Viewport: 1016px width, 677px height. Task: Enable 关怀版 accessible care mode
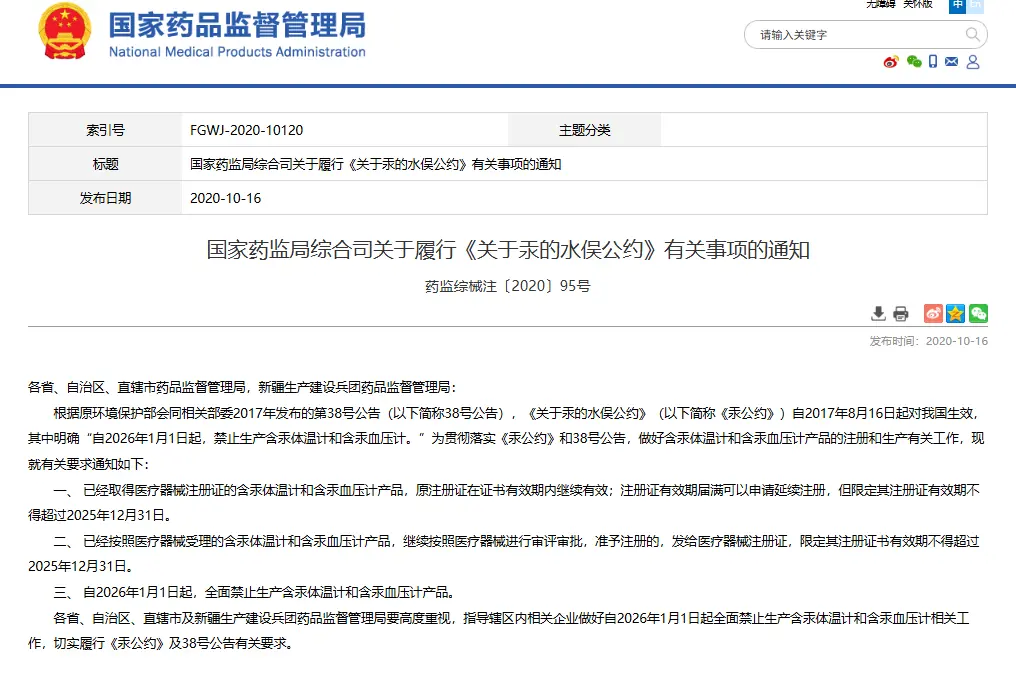pyautogui.click(x=917, y=4)
